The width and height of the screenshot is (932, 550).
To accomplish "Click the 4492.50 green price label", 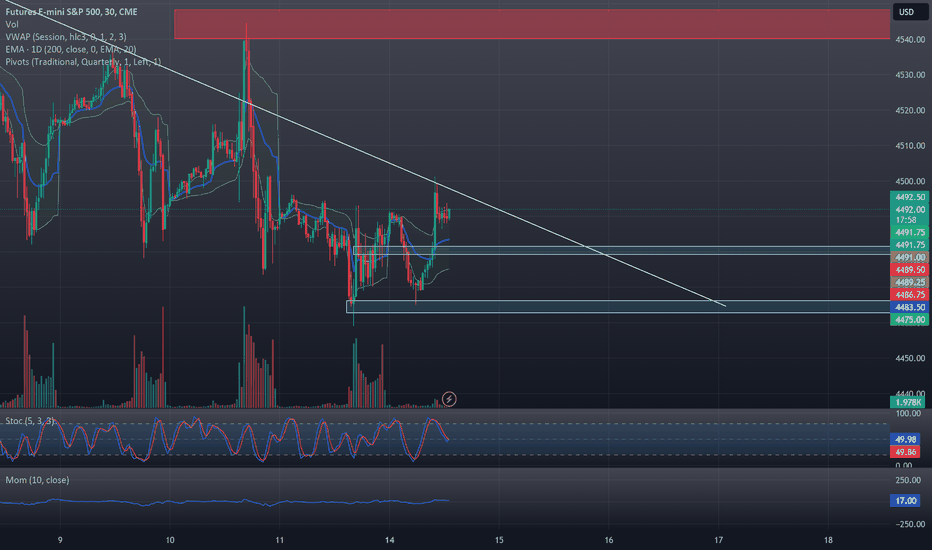I will point(909,197).
